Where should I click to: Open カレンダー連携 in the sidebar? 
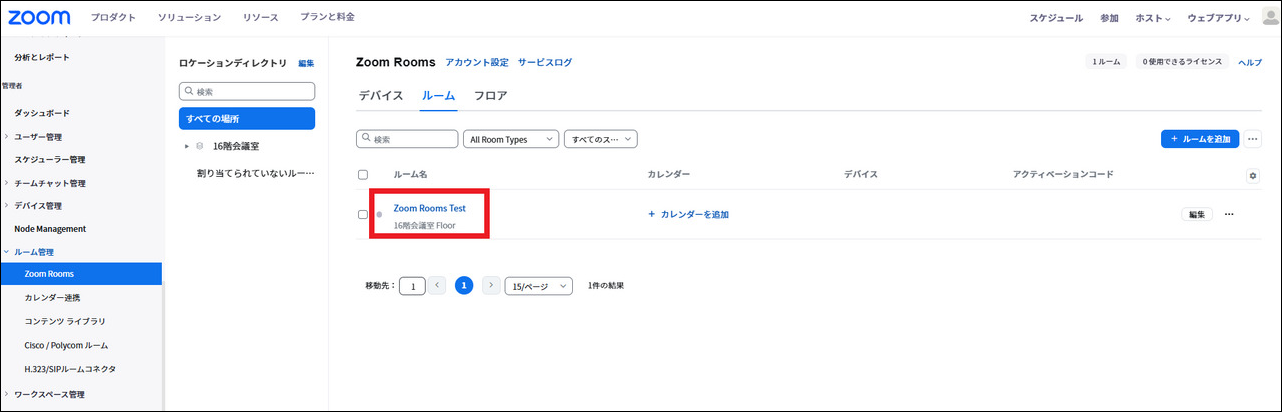[53, 298]
